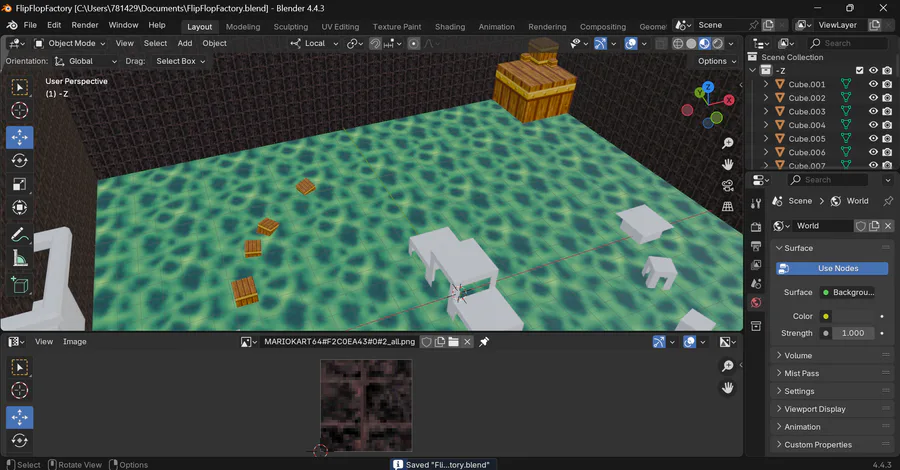Image resolution: width=900 pixels, height=470 pixels.
Task: Toggle snapping magnet in viewport header
Action: click(x=375, y=44)
